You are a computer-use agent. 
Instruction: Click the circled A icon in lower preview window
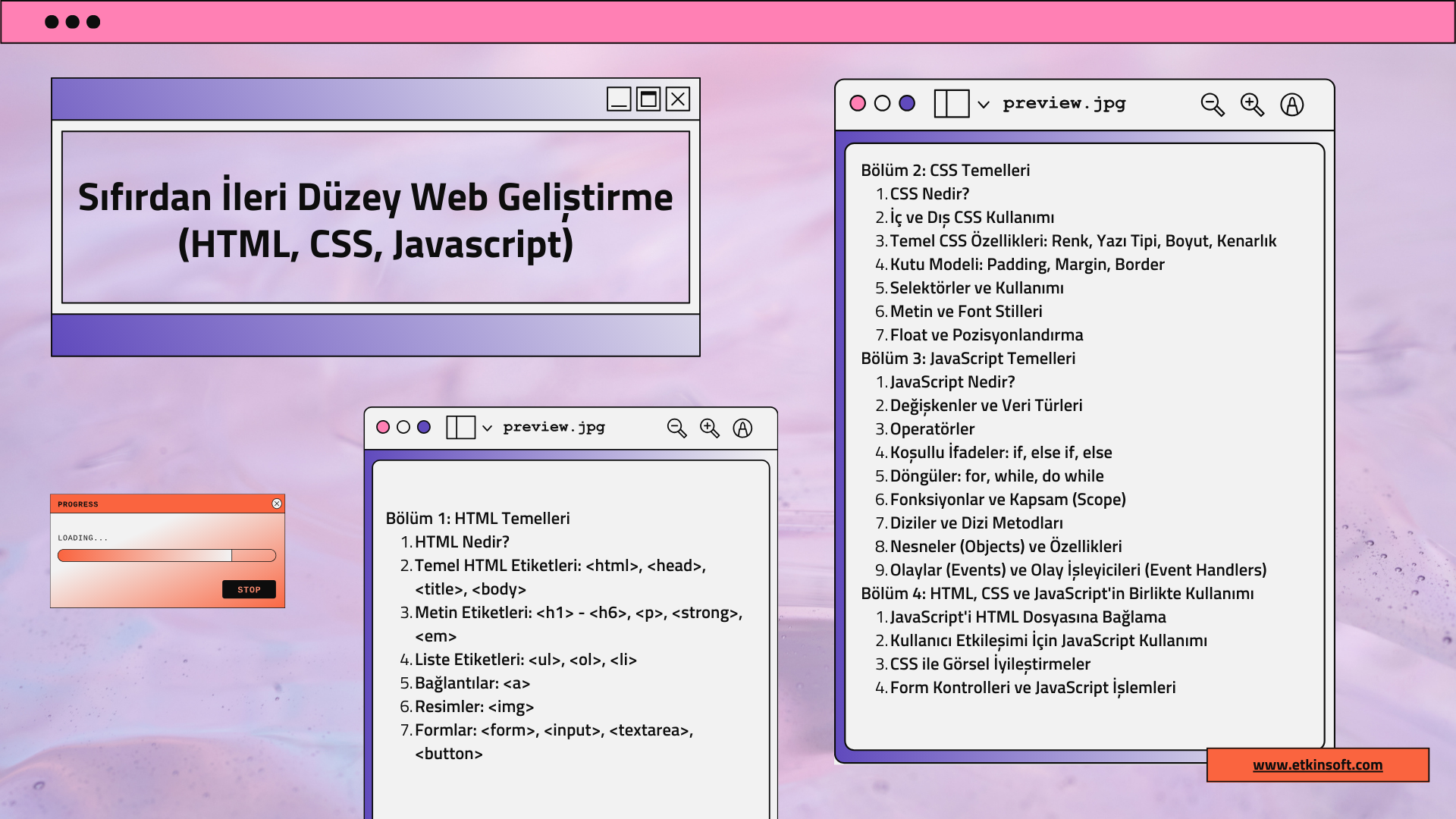(x=742, y=428)
